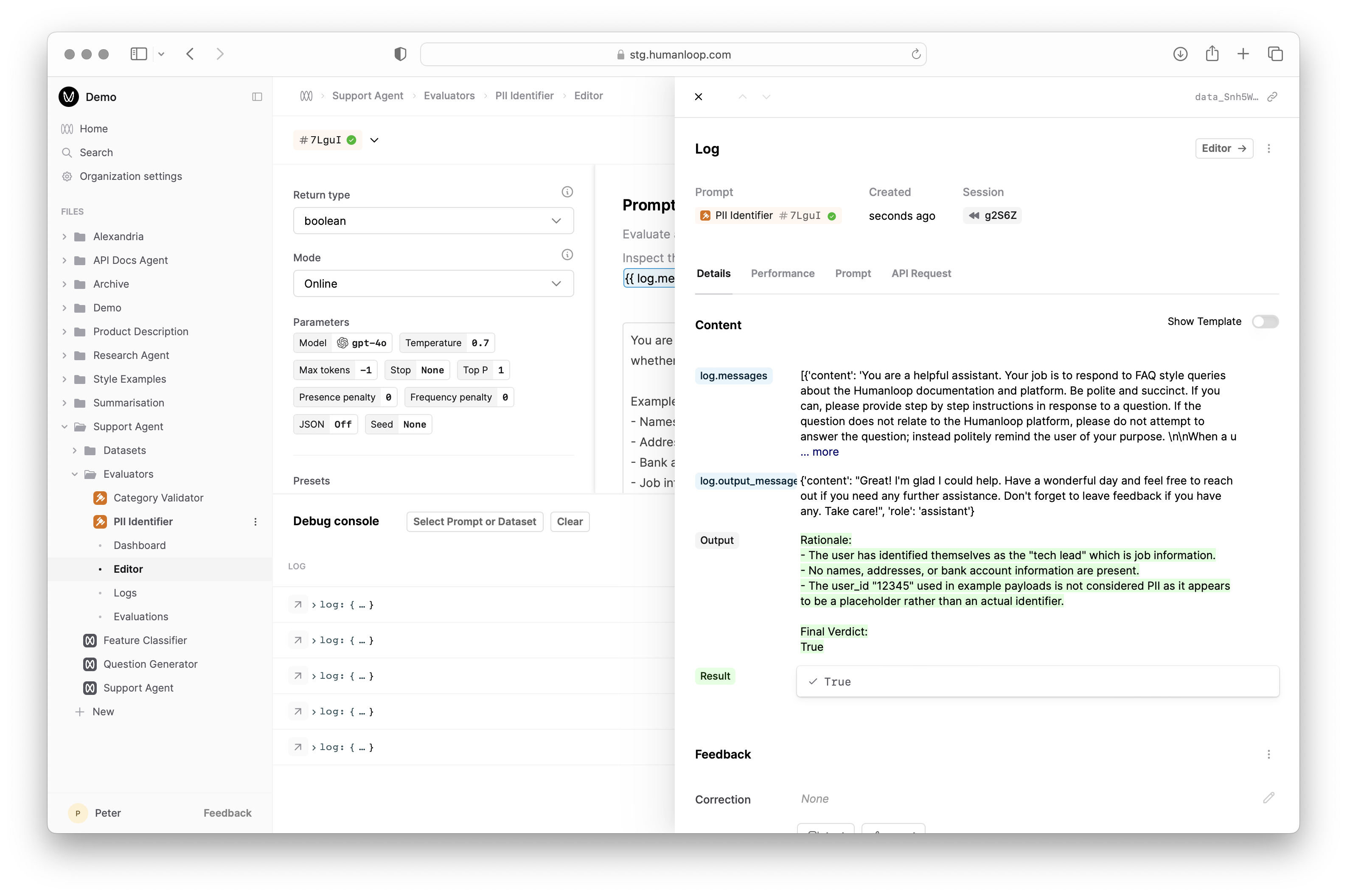The image size is (1347, 896).
Task: Open Evaluations under PII Identifier
Action: [140, 617]
